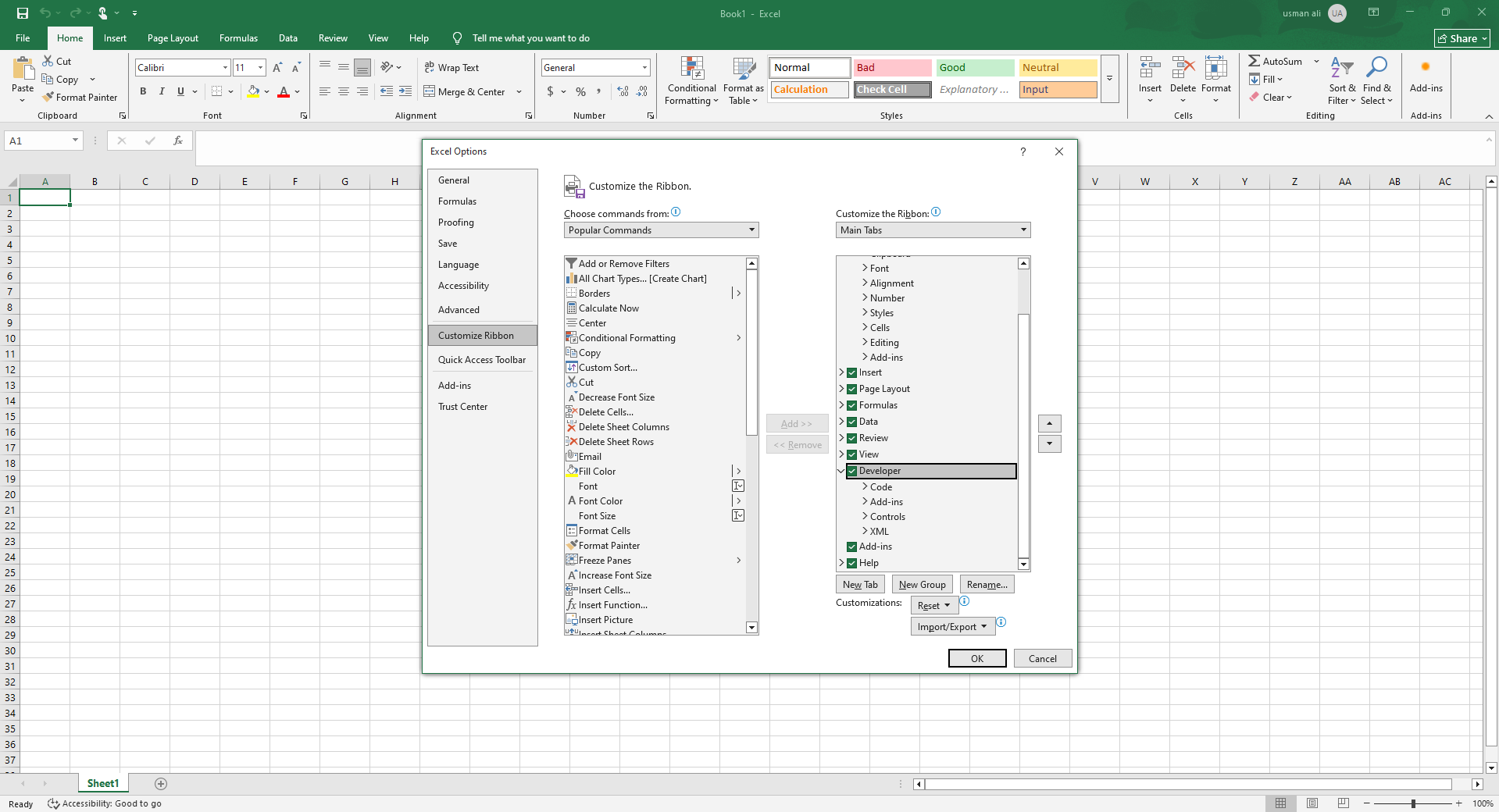Switch to the Formulas ribbon tab
This screenshot has width=1499, height=812.
pyautogui.click(x=238, y=38)
